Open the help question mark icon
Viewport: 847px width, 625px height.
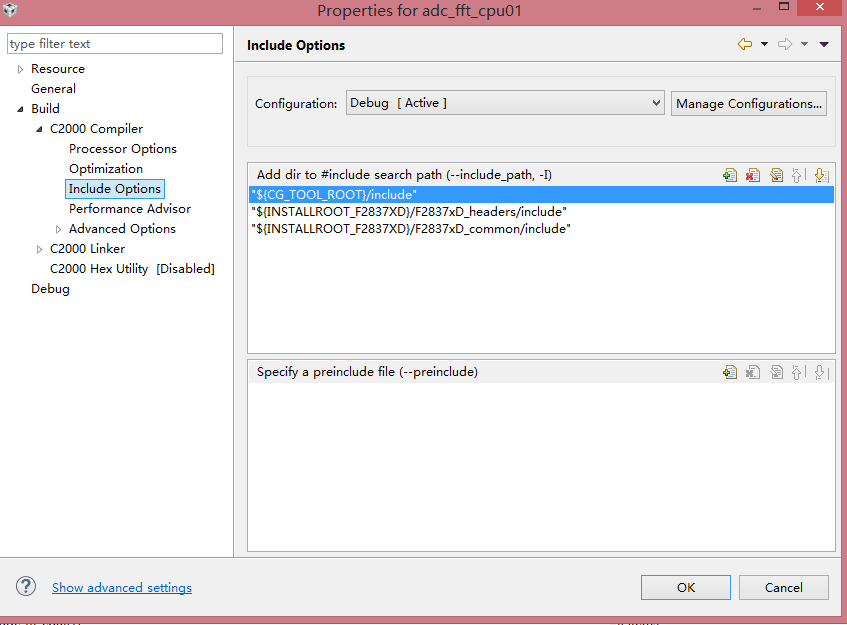point(26,587)
